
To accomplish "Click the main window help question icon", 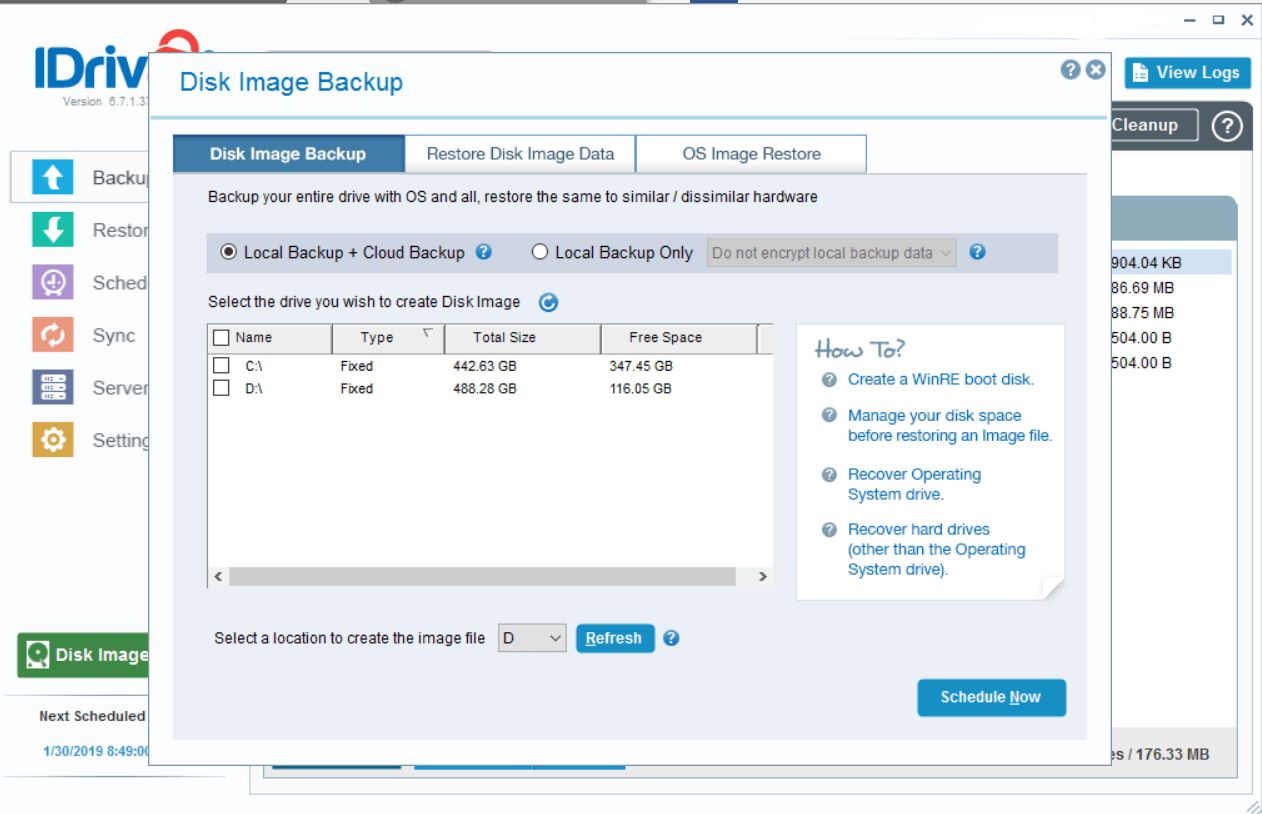I will pyautogui.click(x=1227, y=126).
